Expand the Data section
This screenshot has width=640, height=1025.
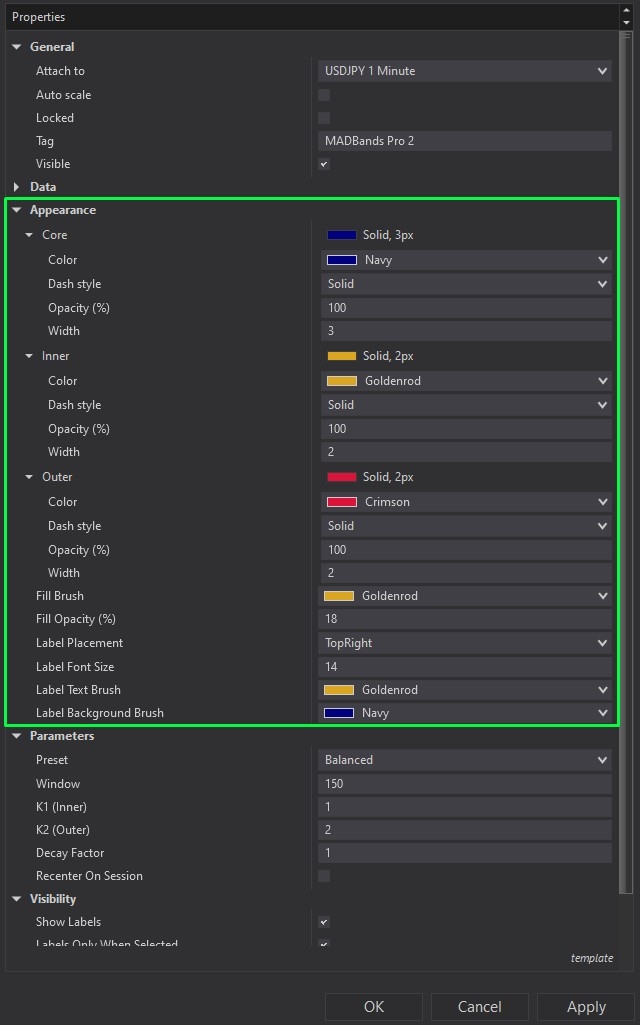(15, 186)
